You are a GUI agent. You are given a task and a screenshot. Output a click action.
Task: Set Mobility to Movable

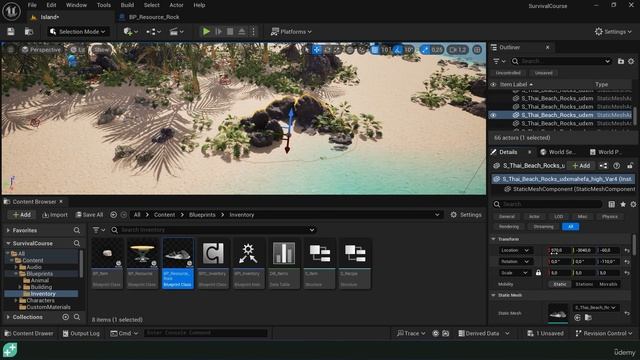[608, 284]
